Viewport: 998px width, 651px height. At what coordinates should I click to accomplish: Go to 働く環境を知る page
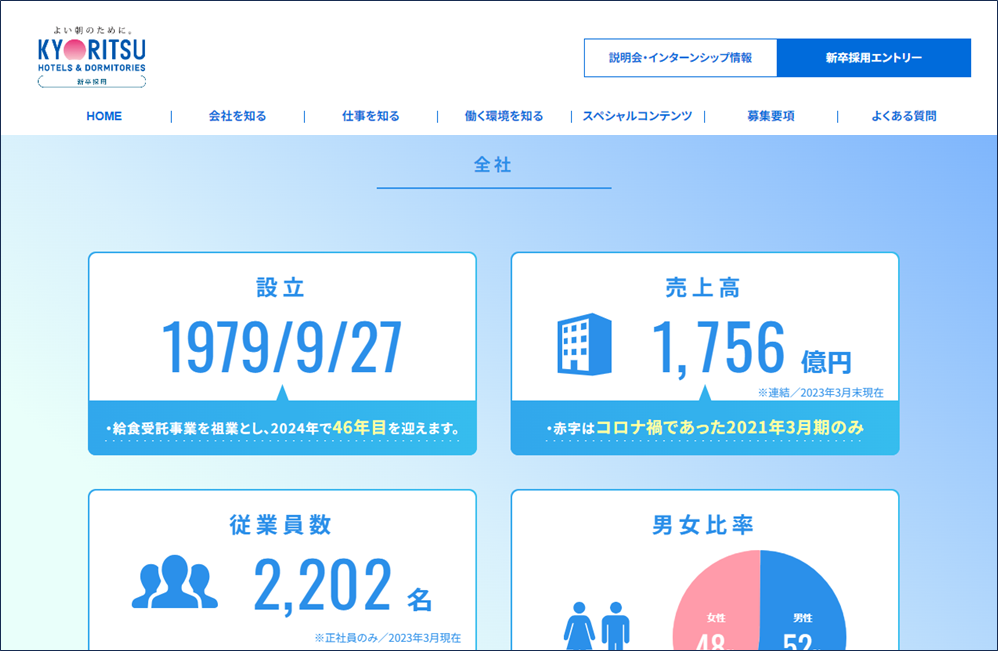[504, 116]
